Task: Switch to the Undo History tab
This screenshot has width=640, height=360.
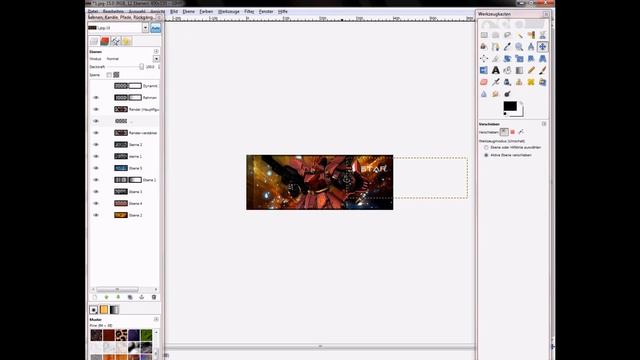Action: point(127,41)
